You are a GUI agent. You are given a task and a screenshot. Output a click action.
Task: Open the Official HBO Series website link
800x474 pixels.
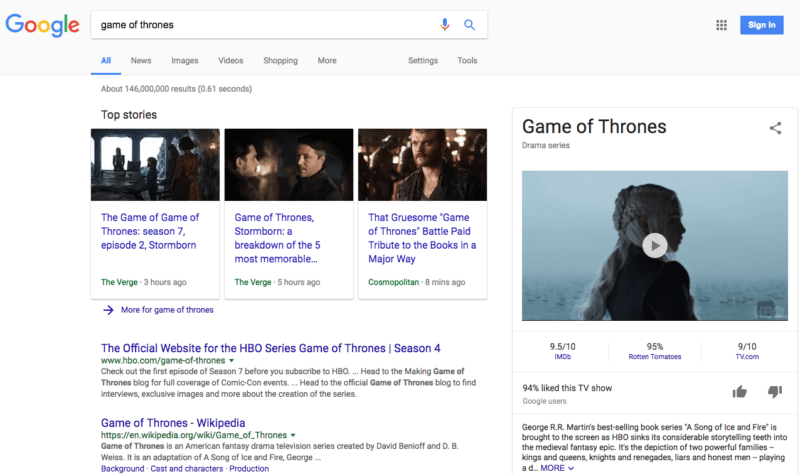pos(270,348)
